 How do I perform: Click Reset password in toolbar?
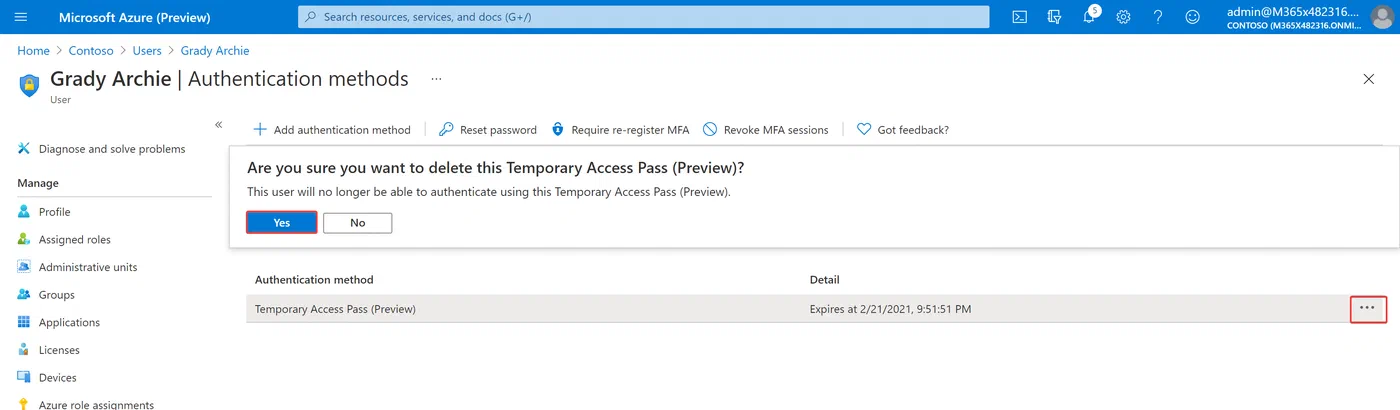[x=488, y=130]
